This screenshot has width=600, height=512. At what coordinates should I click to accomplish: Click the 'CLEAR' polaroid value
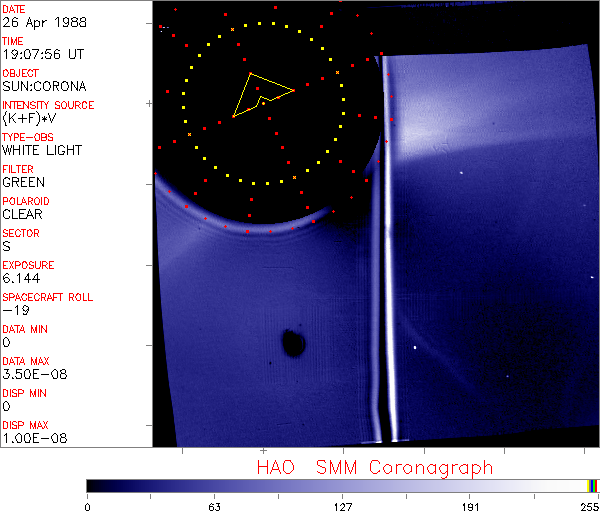click(x=22, y=214)
